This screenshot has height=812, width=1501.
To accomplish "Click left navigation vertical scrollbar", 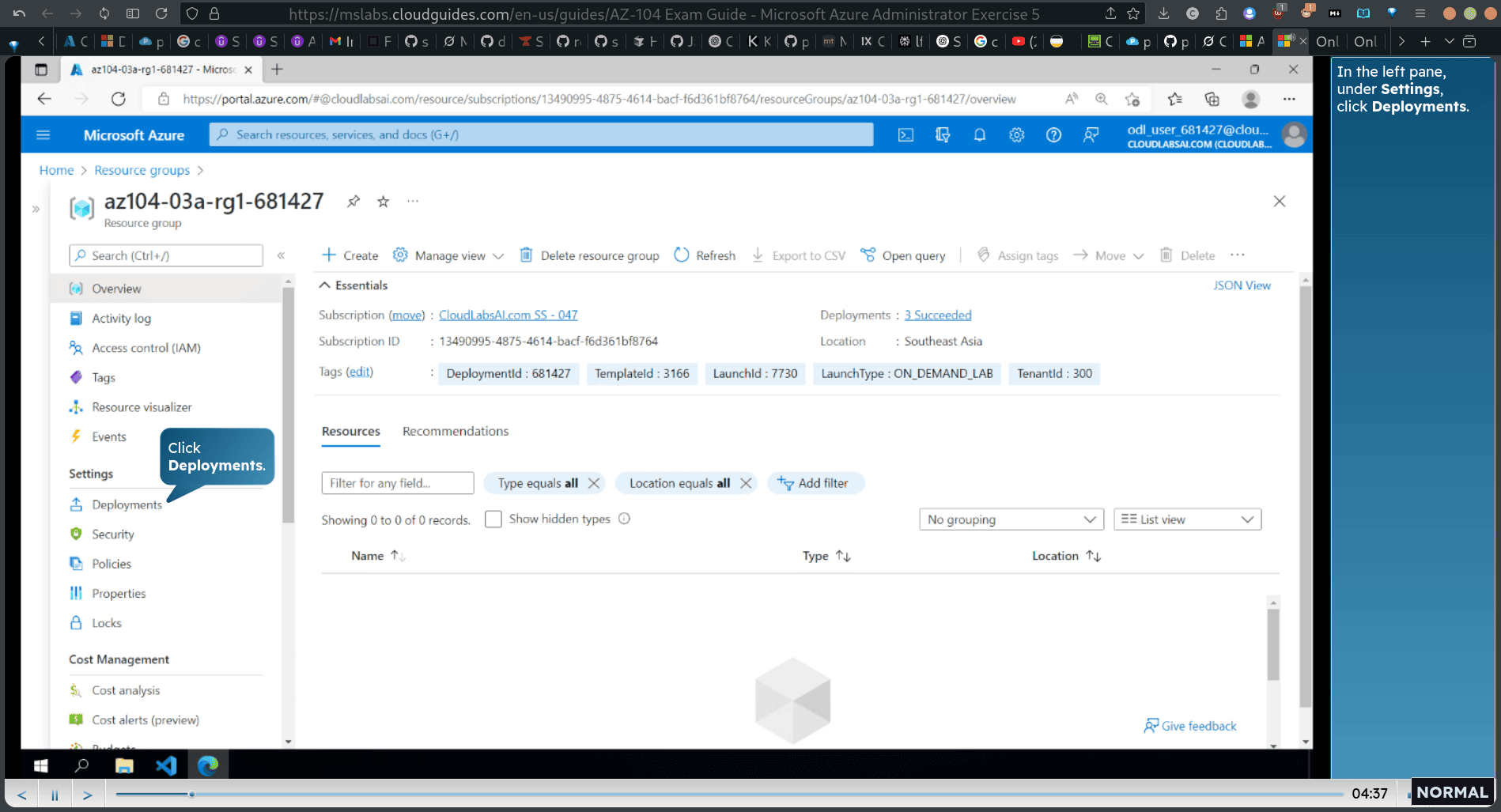I will coord(288,403).
